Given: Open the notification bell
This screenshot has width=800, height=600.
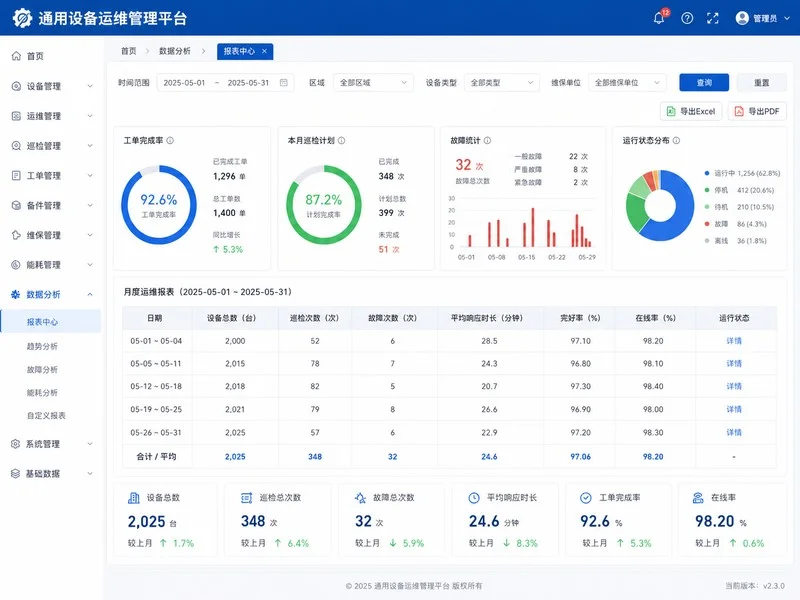Looking at the screenshot, I should coord(659,18).
